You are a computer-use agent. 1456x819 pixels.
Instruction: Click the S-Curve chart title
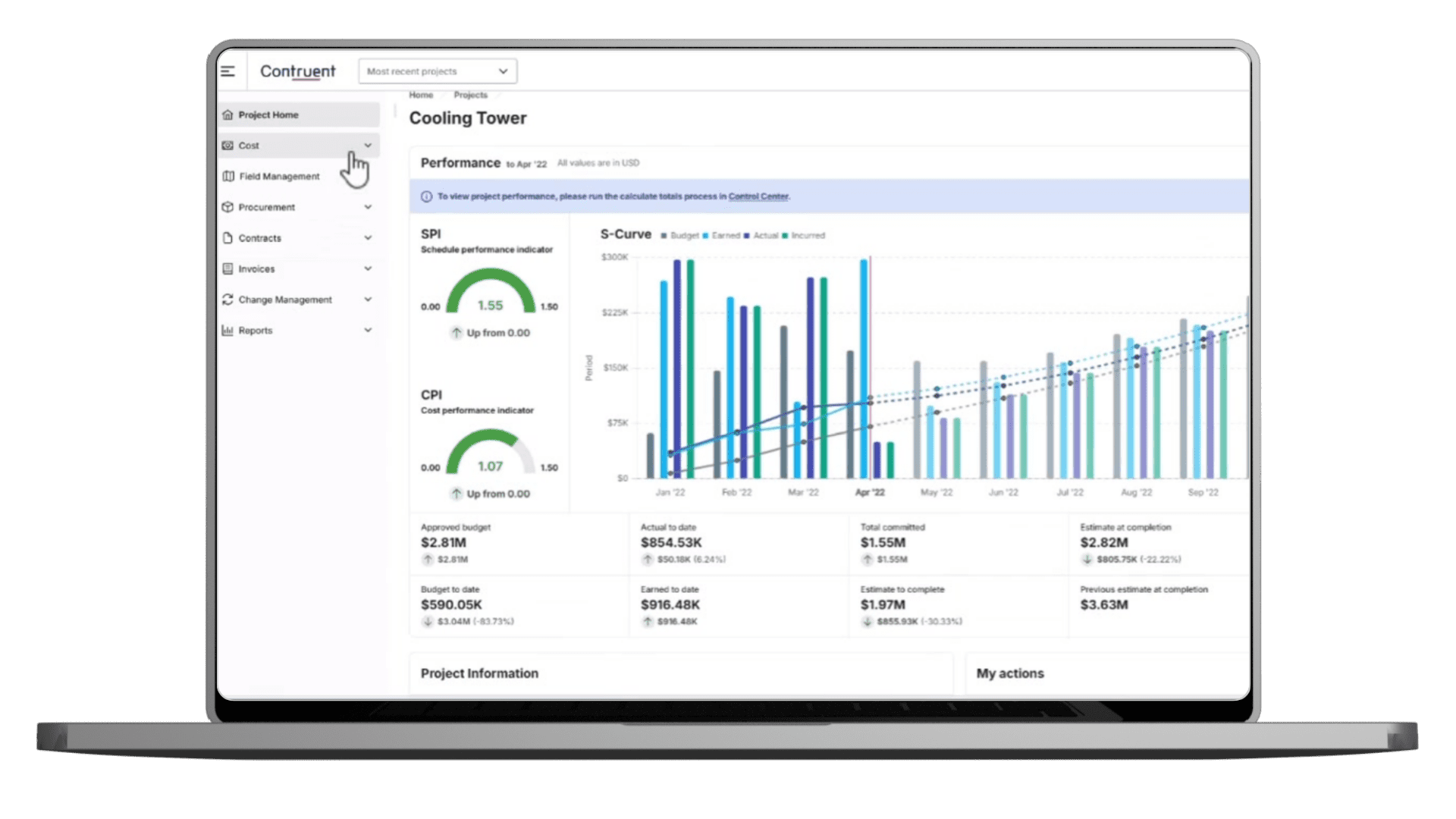coord(626,234)
